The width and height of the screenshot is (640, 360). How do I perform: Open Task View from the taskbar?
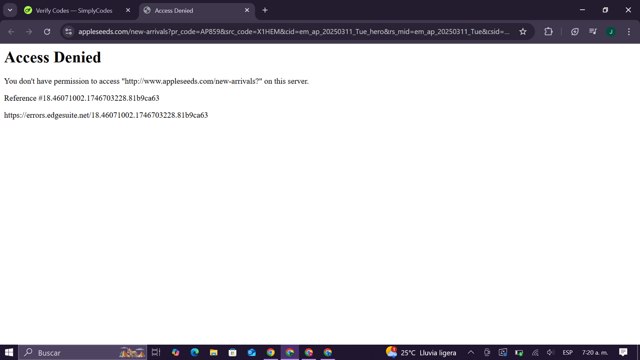click(156, 352)
